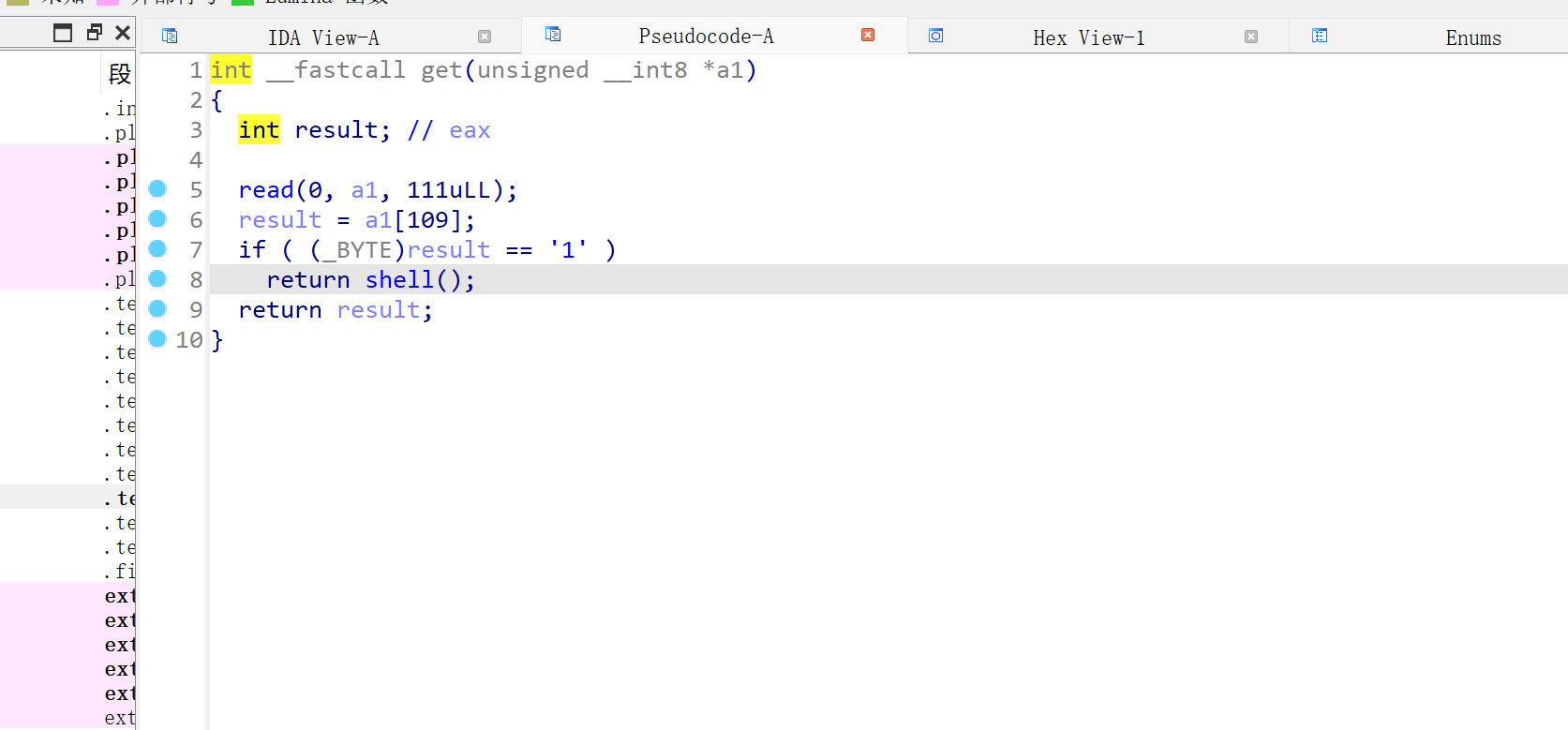Image resolution: width=1568 pixels, height=730 pixels.
Task: Switch to the IDA View-A tab
Action: click(x=323, y=37)
